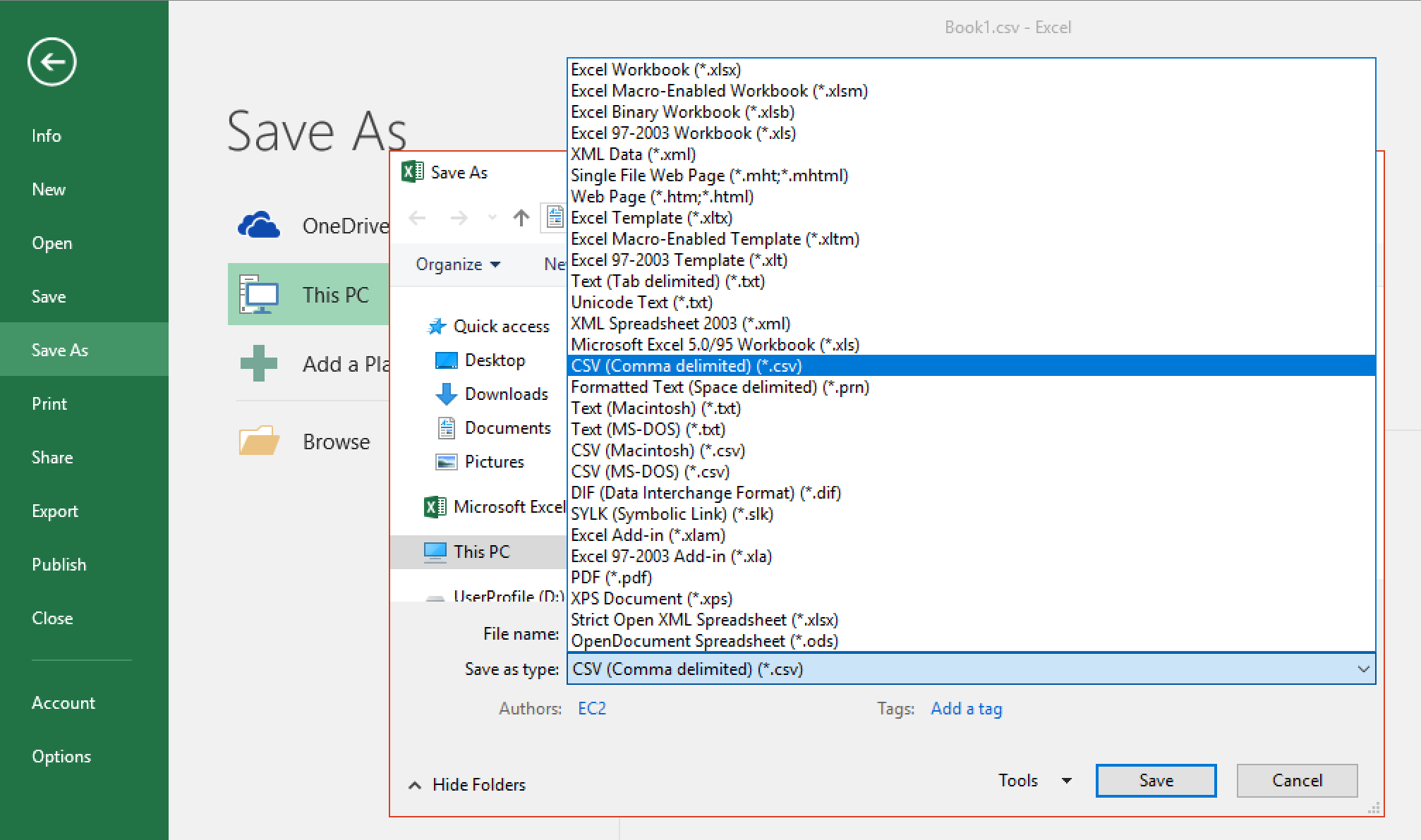
Task: Click the Browse folder icon
Action: [x=259, y=442]
